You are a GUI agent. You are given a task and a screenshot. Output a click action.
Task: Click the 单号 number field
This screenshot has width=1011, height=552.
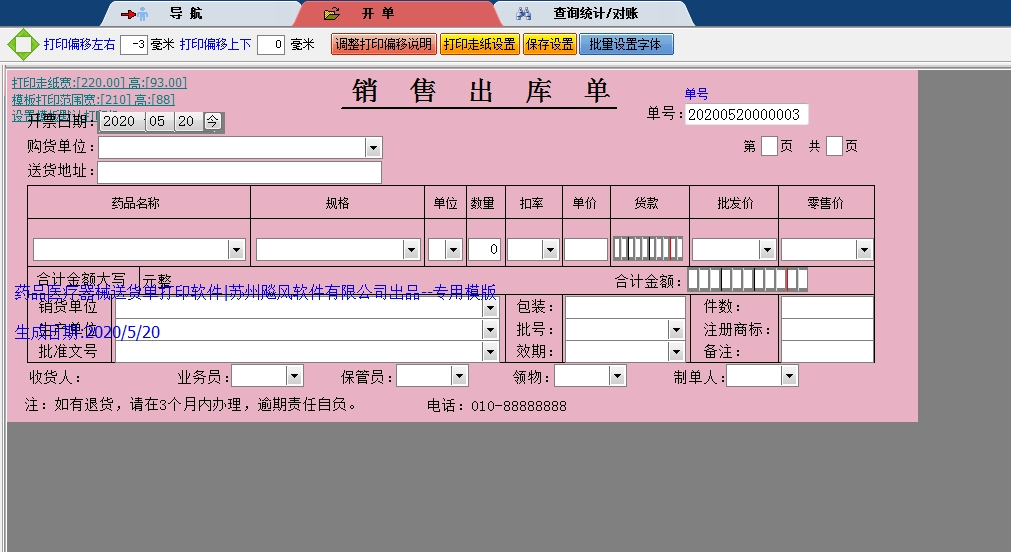[x=746, y=115]
